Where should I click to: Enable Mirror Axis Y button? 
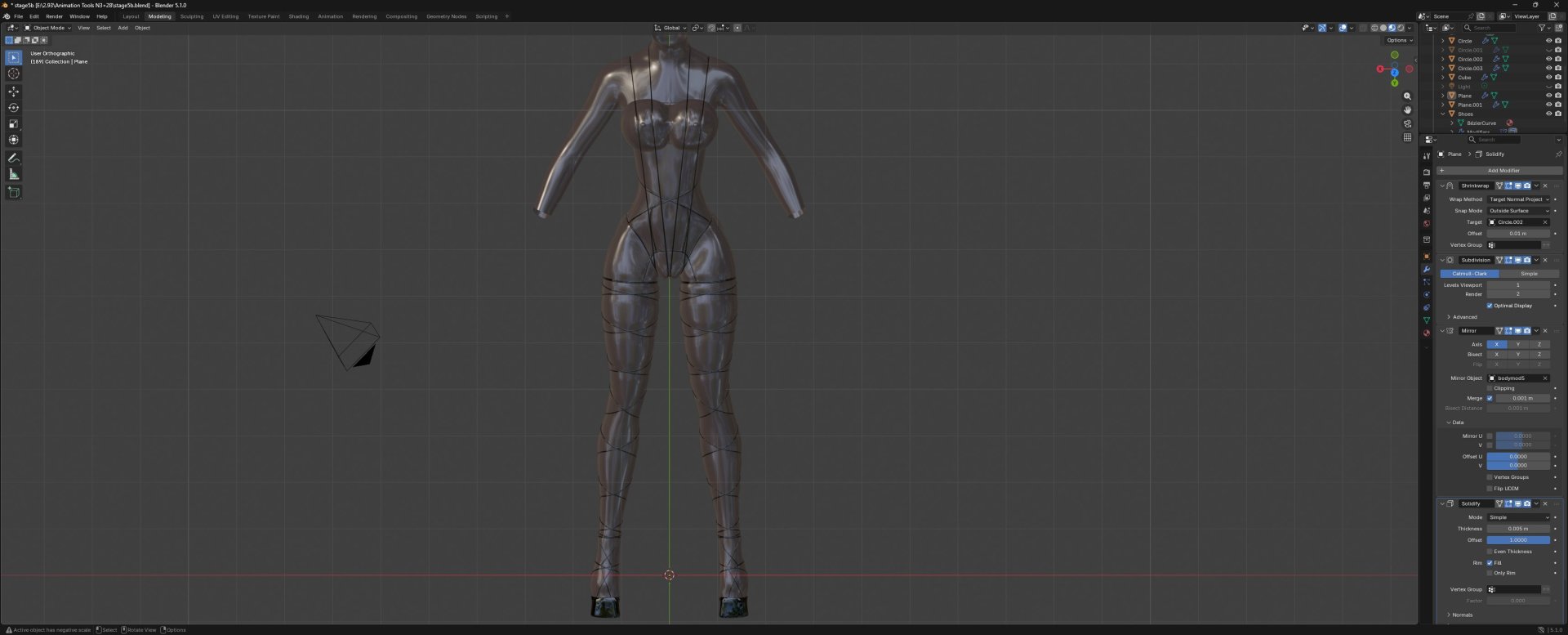tap(1518, 344)
